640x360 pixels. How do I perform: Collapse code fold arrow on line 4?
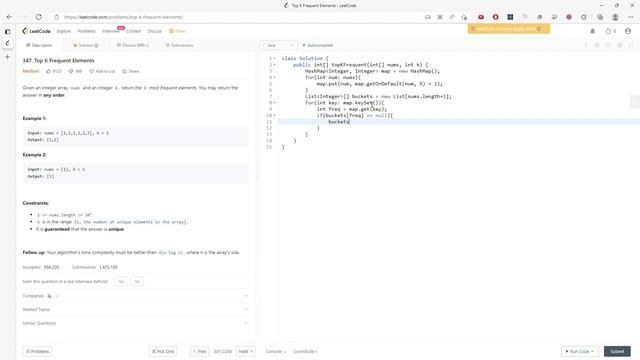click(x=274, y=77)
